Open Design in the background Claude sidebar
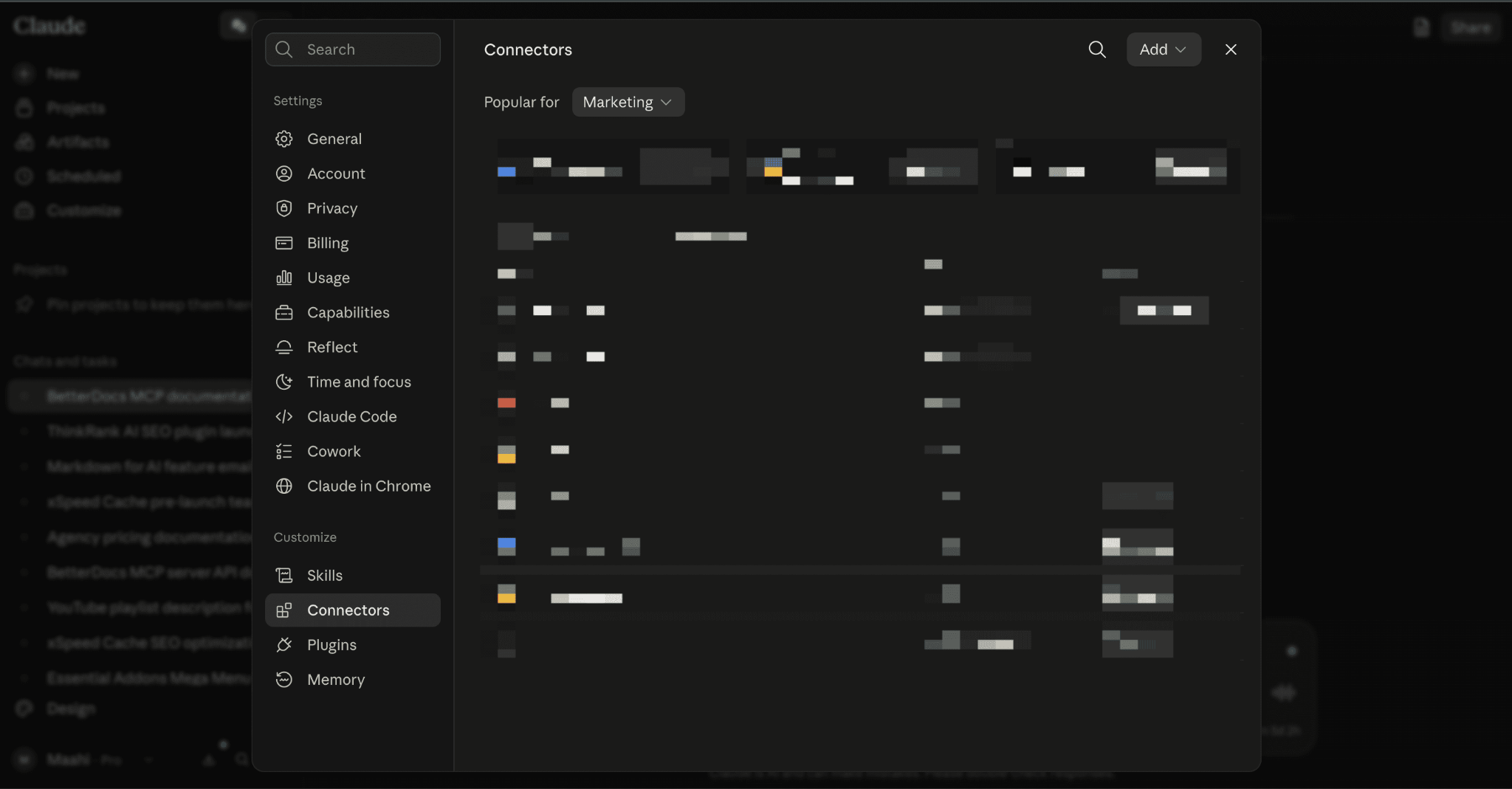Image resolution: width=1512 pixels, height=789 pixels. click(71, 709)
